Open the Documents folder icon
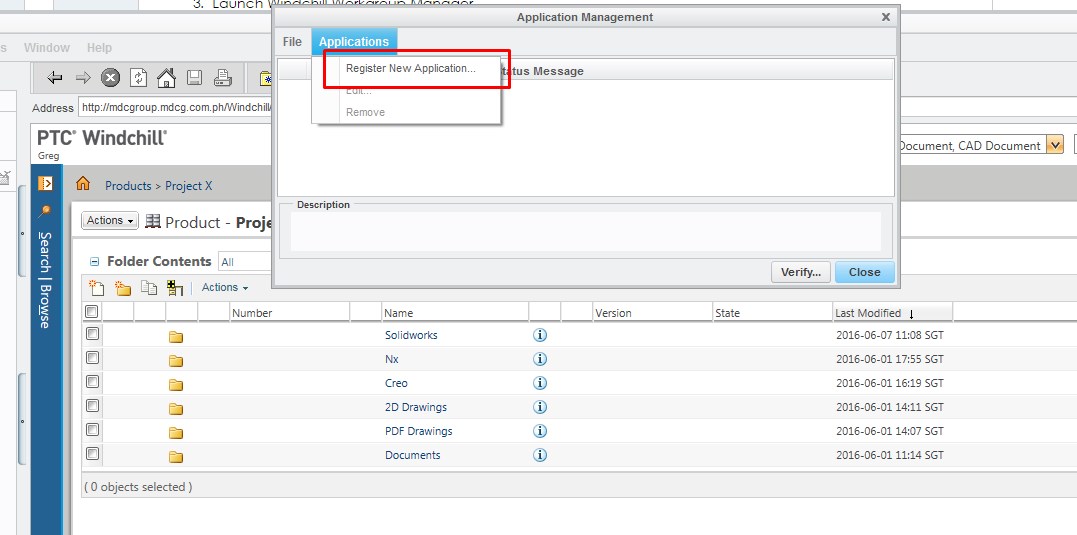 [x=177, y=457]
